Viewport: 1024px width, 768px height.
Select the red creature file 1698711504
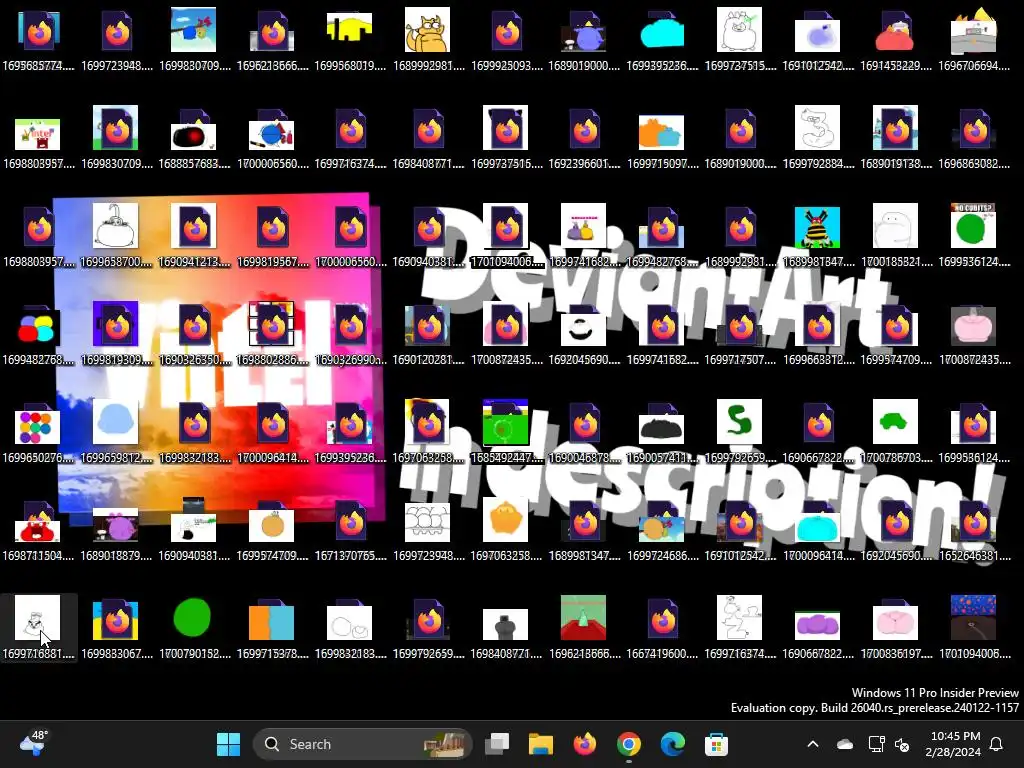[x=38, y=529]
